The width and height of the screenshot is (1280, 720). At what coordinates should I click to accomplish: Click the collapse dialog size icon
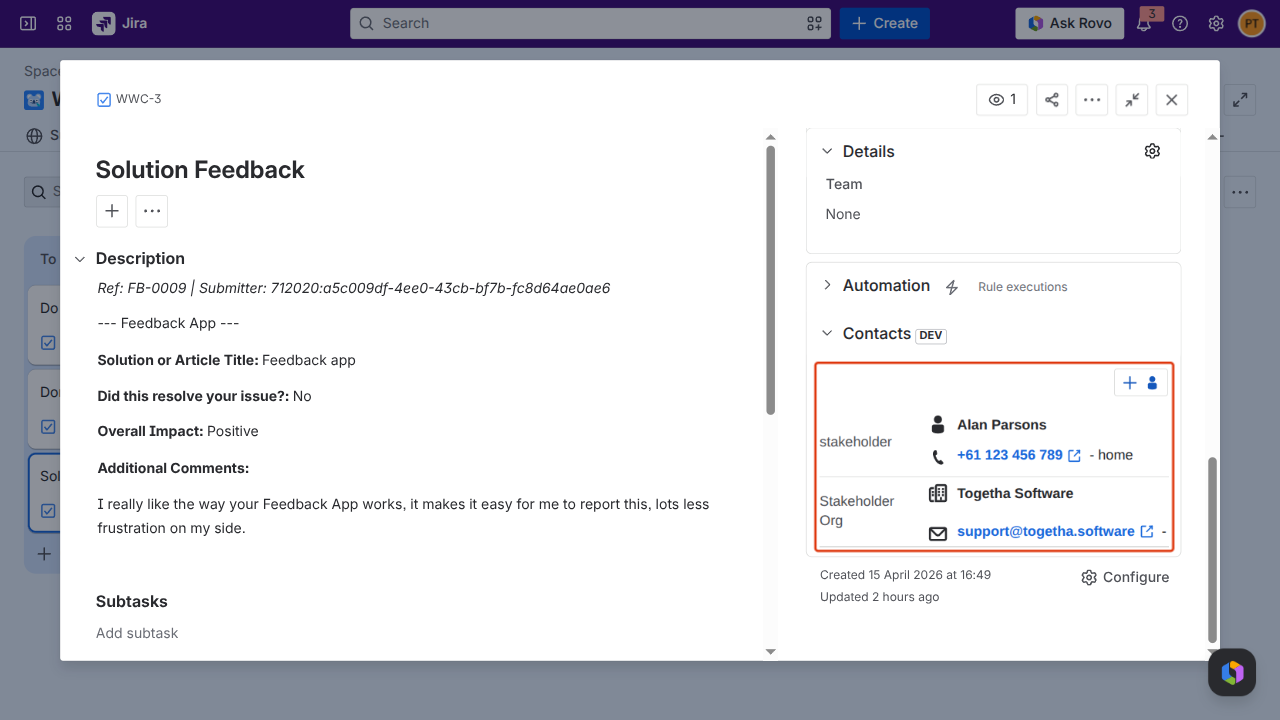(1132, 100)
